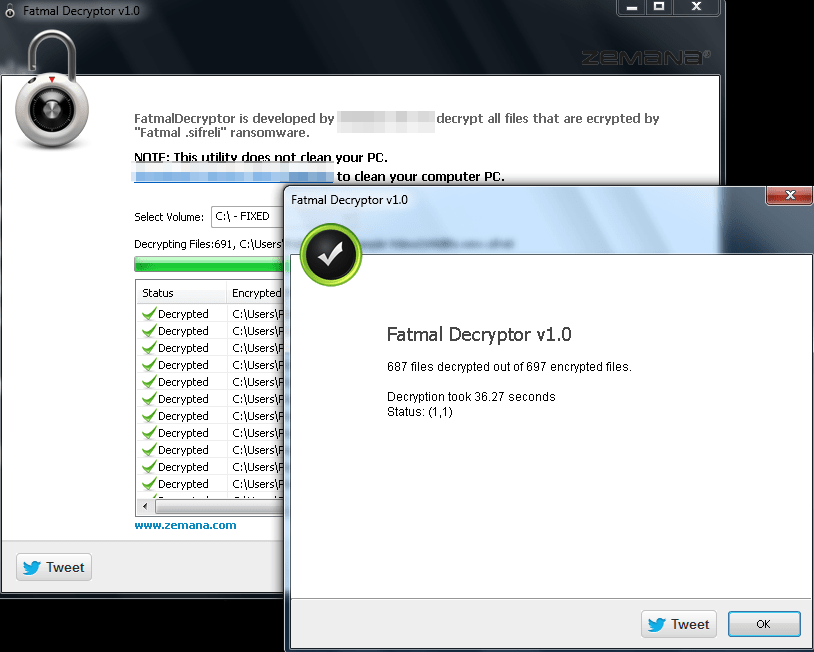Click the green checkmark badge in the dialog
The image size is (814, 652).
330,256
